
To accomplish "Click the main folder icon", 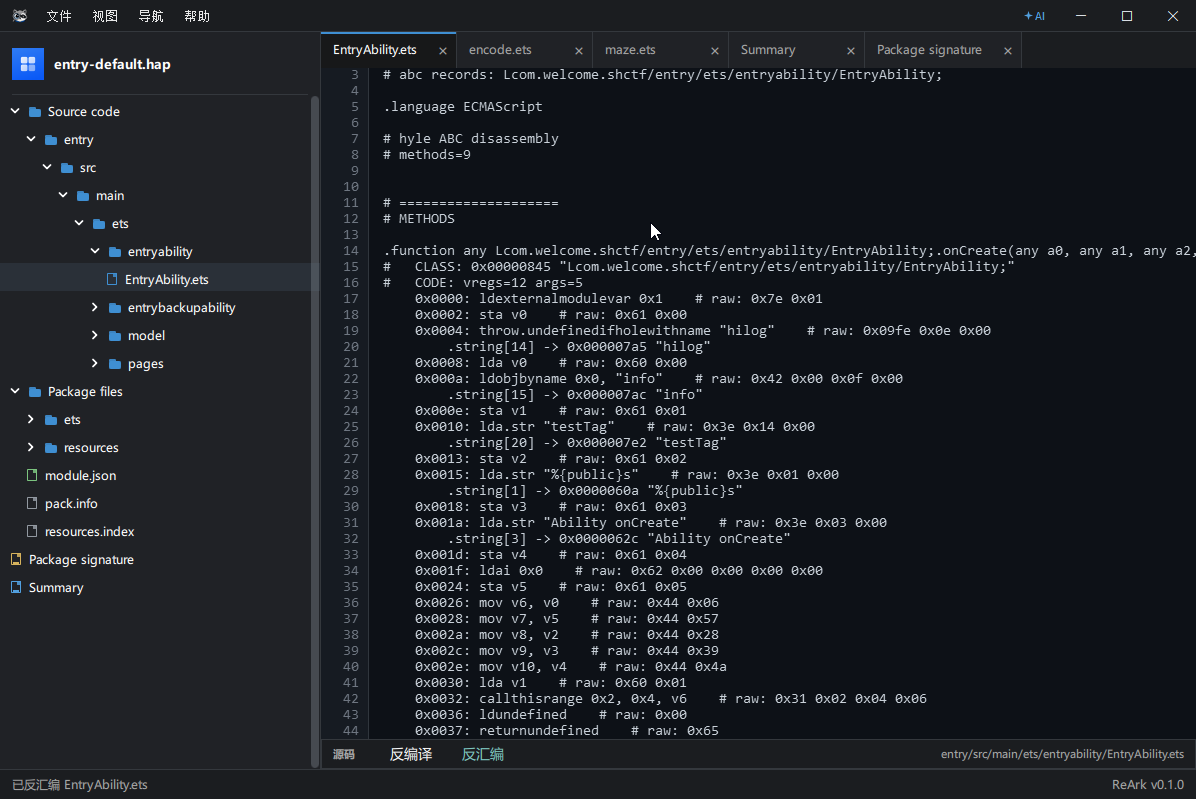I will click(83, 196).
